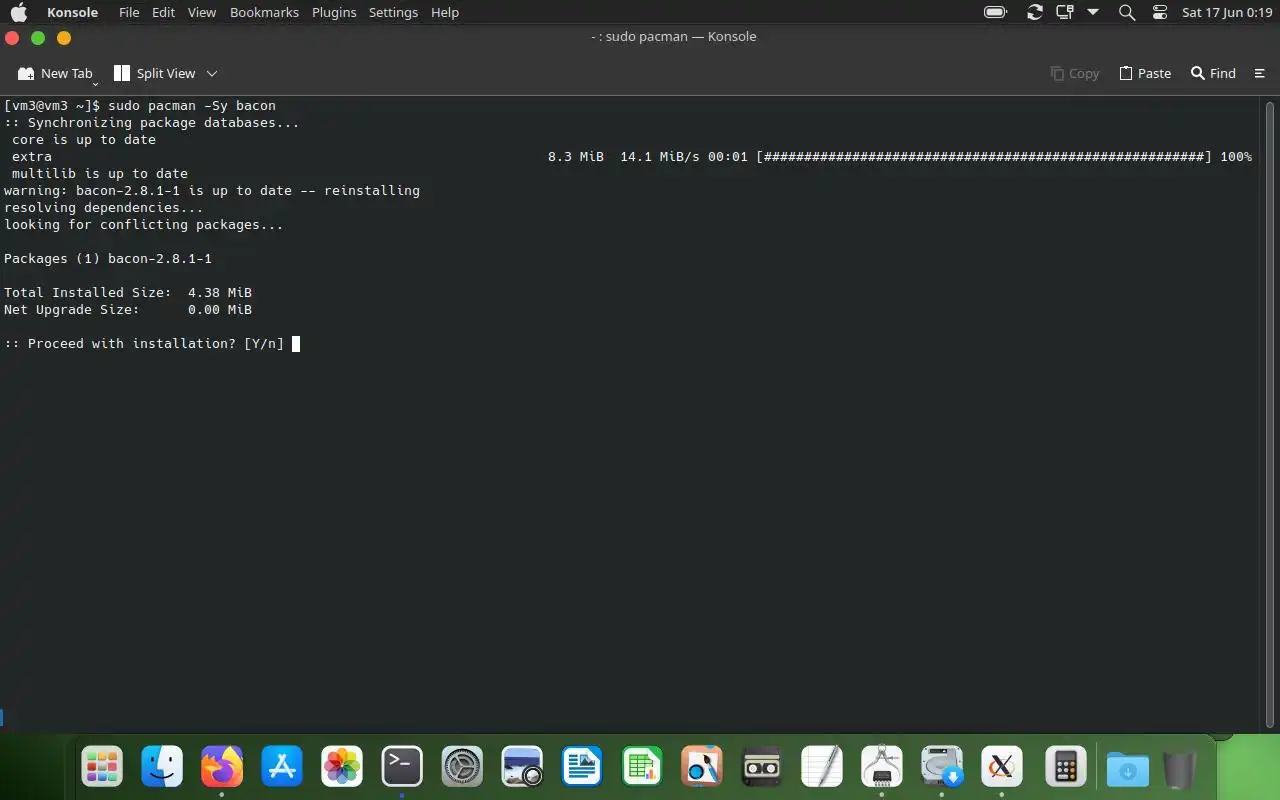The width and height of the screenshot is (1280, 800).
Task: Click 'multilib is up to date' line
Action: (x=100, y=174)
